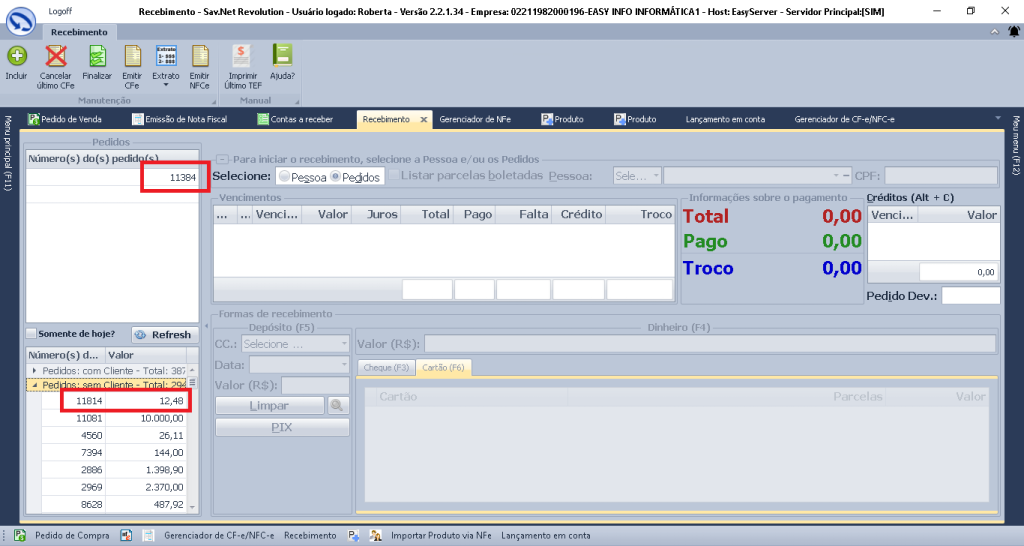Click Imprimir Último TEF icon
Viewport: 1024px width, 546px height.
coord(243,57)
